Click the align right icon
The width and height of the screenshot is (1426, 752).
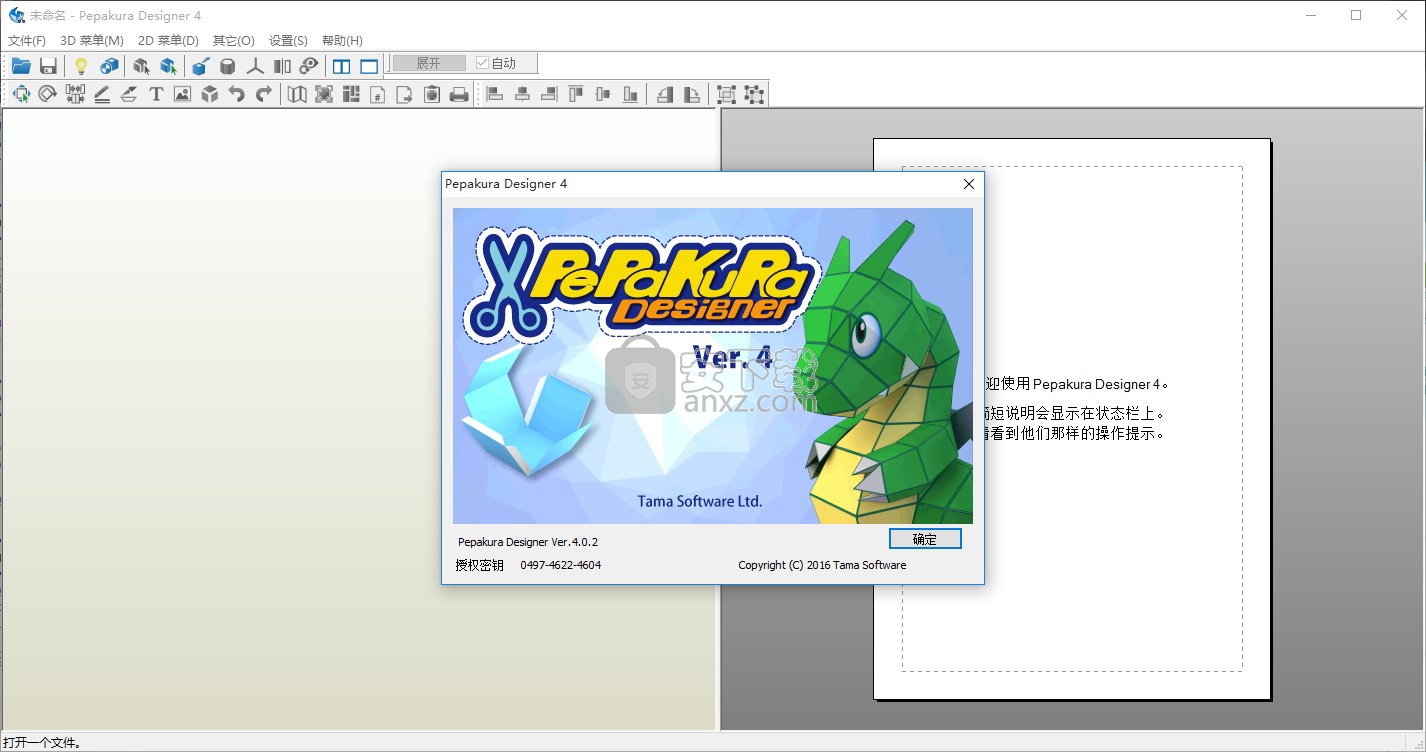pos(549,94)
